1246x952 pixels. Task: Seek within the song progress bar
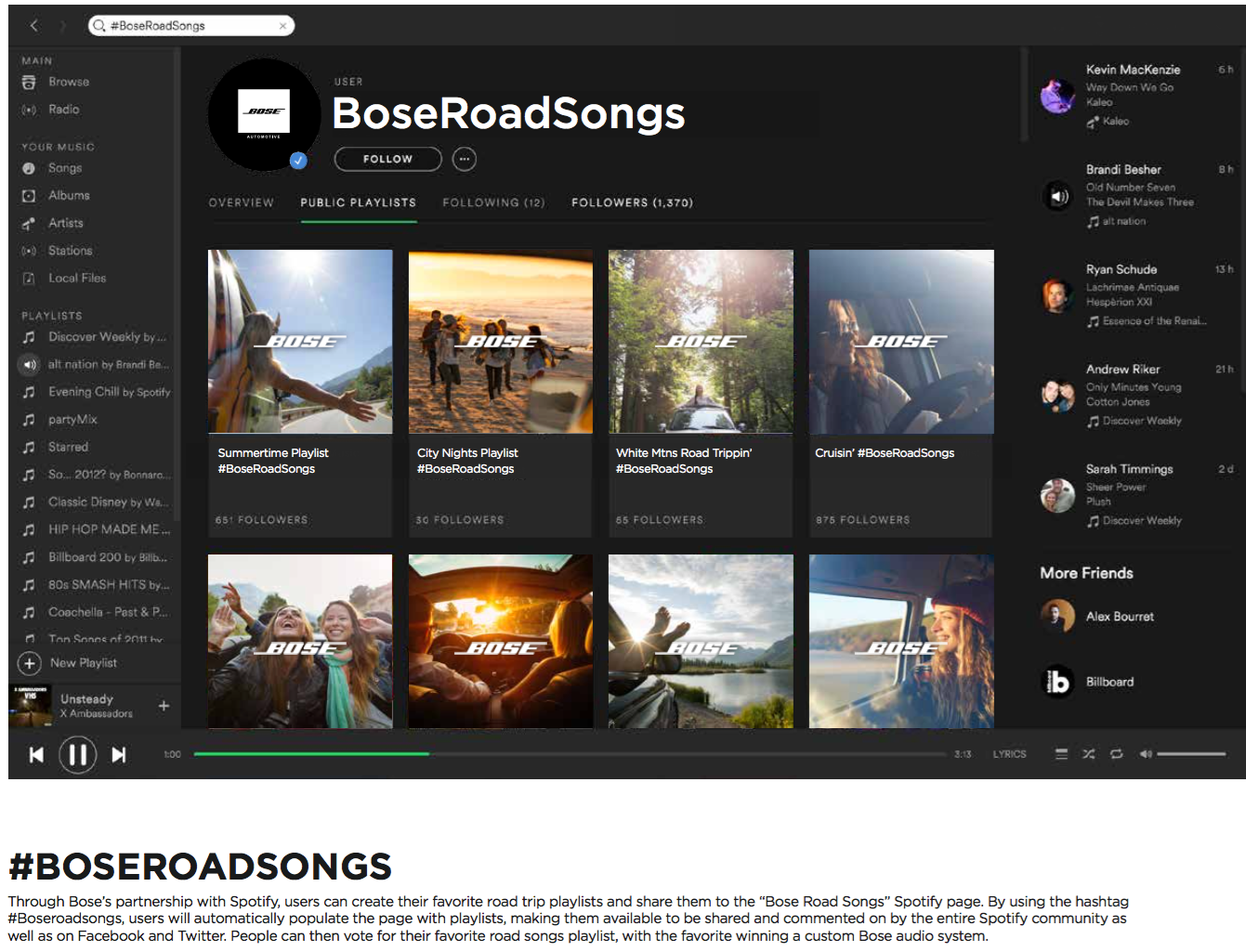click(x=570, y=754)
